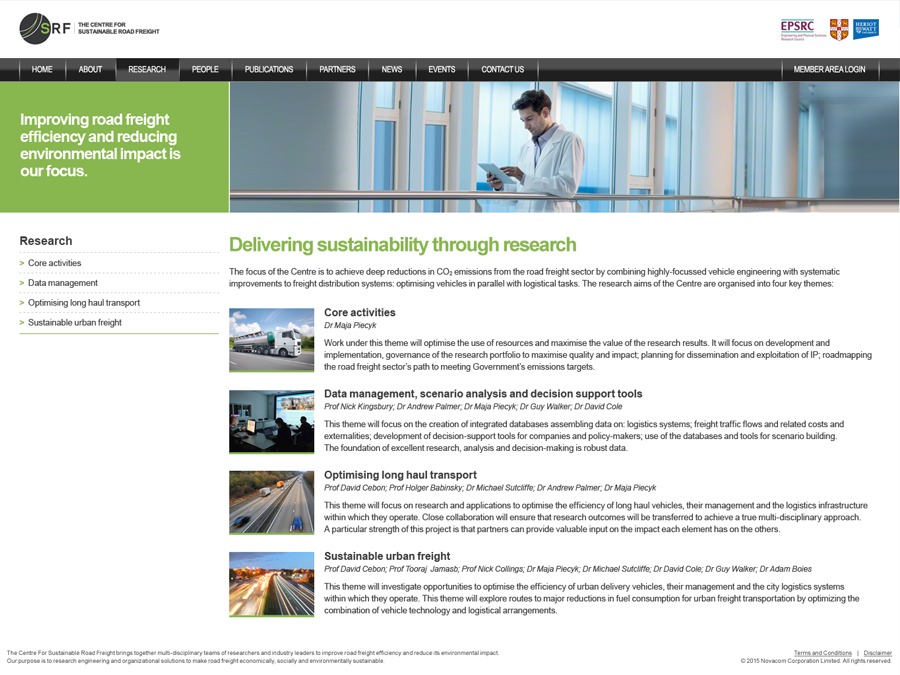Open the Sustainable urban freight heading
Image resolution: width=900 pixels, height=675 pixels.
coord(387,556)
